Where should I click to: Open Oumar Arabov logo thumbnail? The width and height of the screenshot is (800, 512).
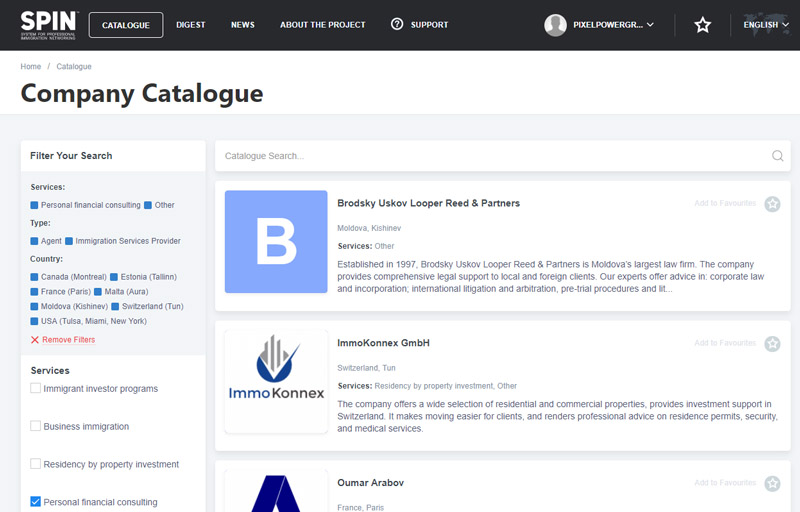click(276, 491)
